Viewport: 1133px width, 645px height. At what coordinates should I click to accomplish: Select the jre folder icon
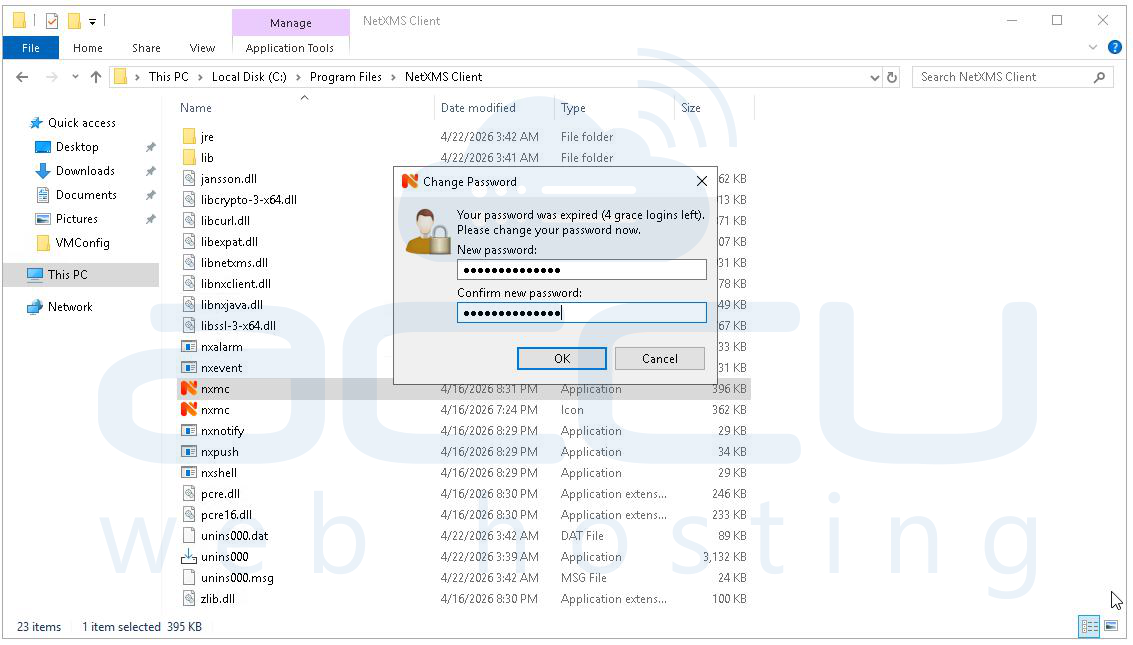189,137
